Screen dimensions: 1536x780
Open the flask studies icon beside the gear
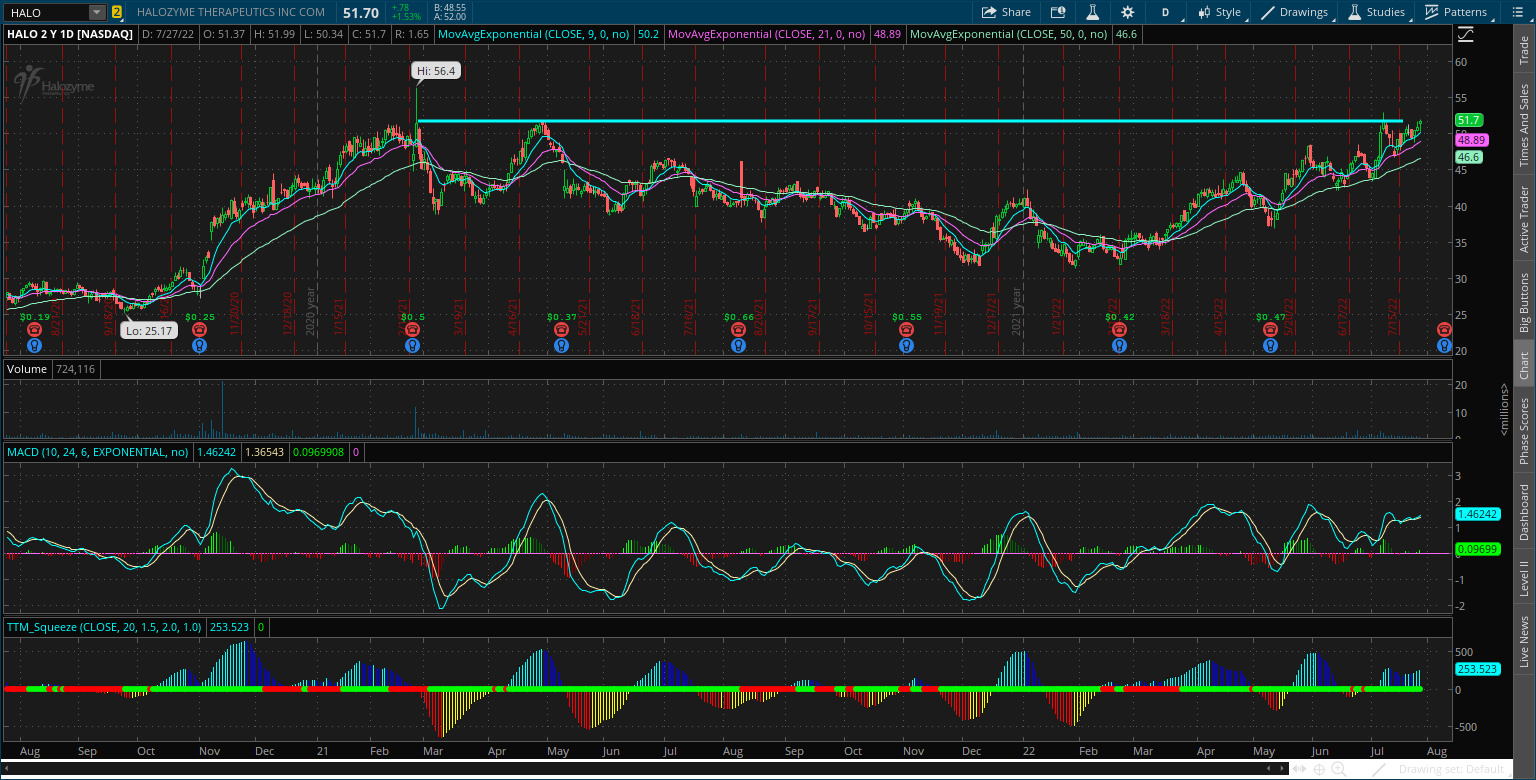pos(1093,12)
